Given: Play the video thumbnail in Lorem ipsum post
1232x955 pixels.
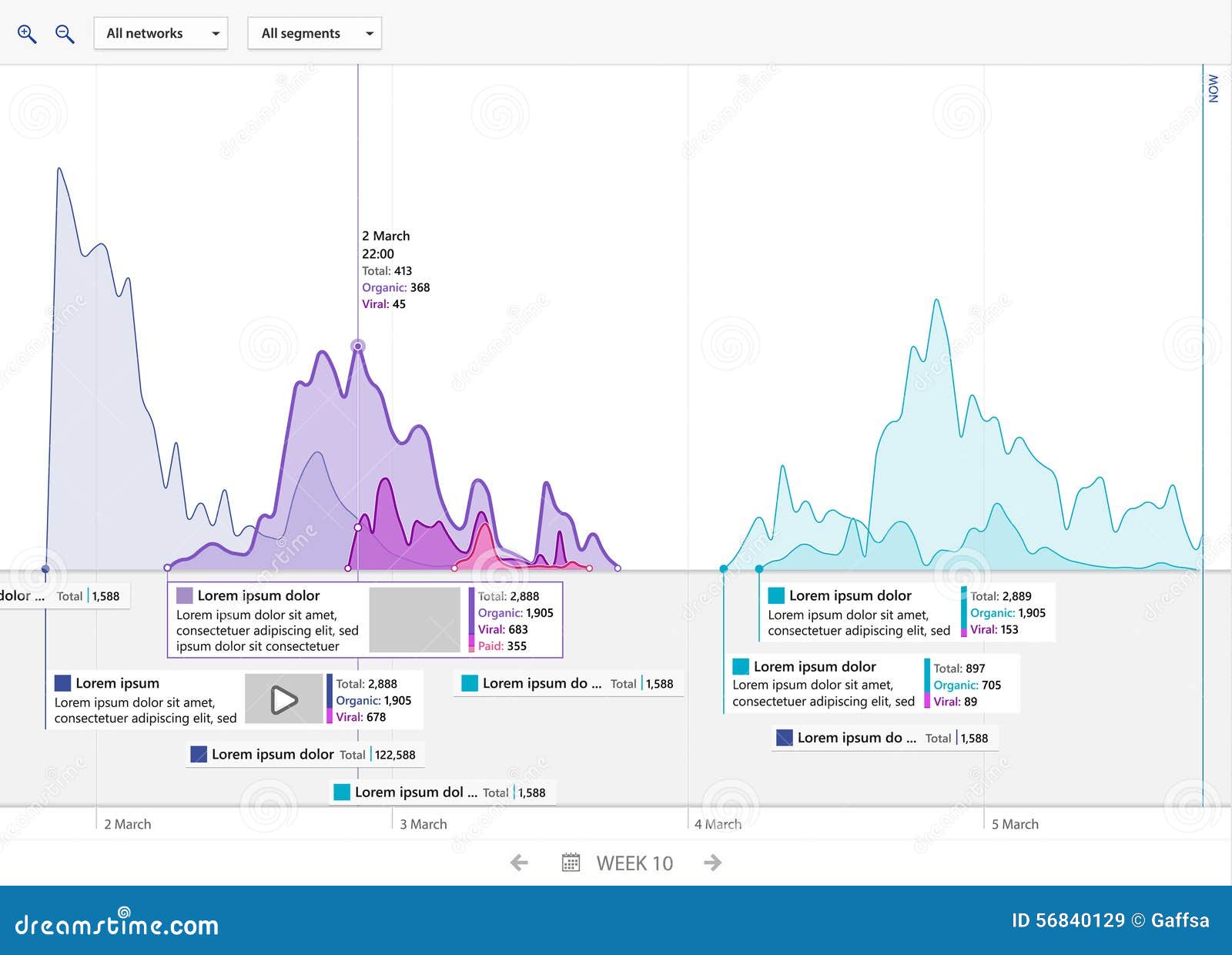Looking at the screenshot, I should click(x=284, y=699).
